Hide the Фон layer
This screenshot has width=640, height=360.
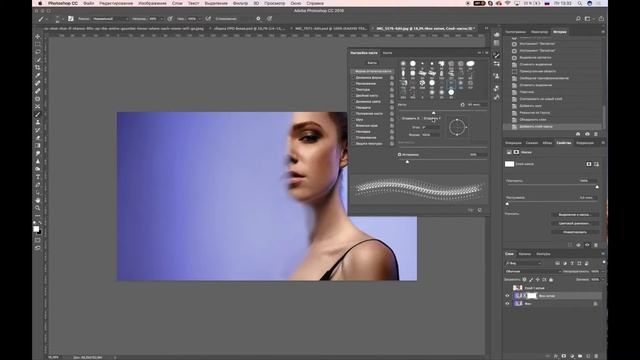coord(507,304)
